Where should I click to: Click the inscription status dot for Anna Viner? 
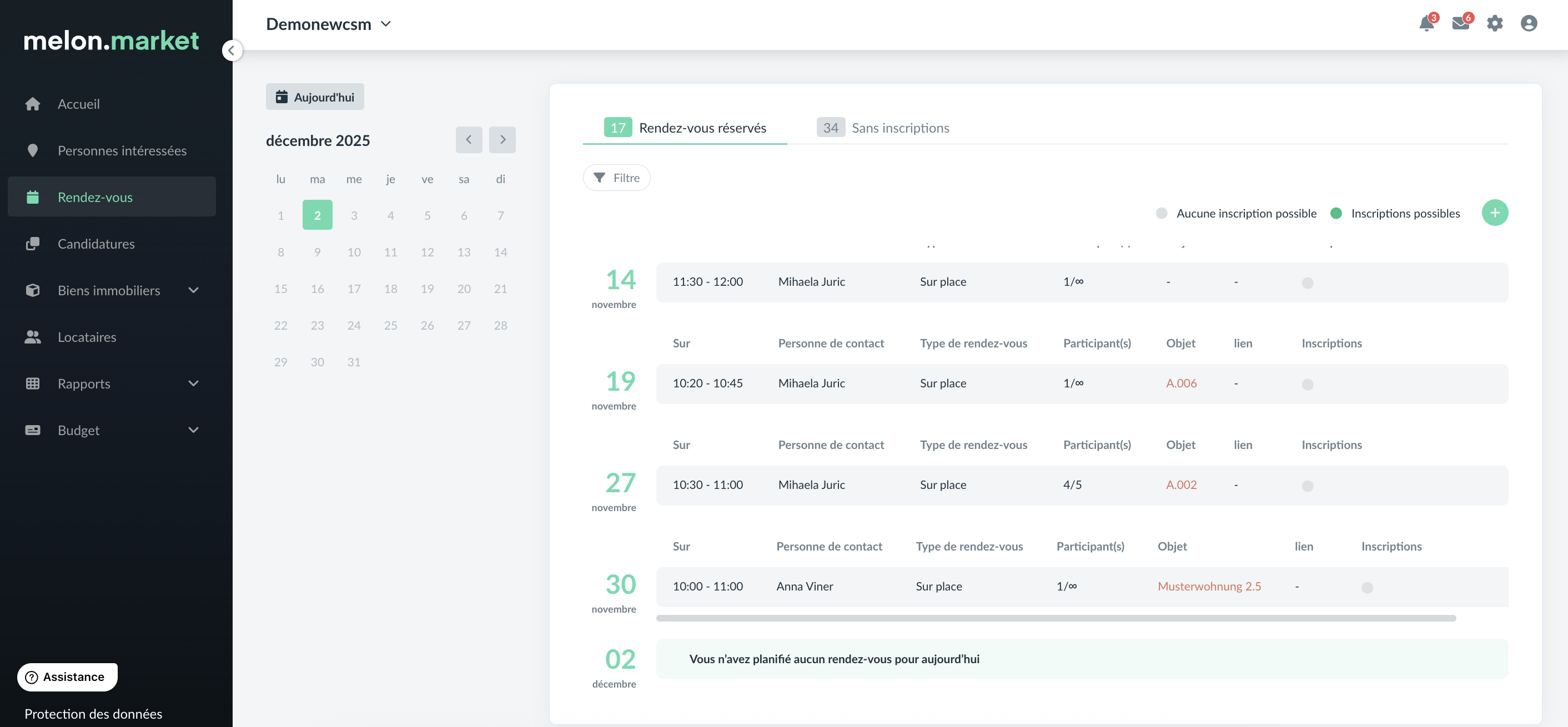click(1366, 588)
